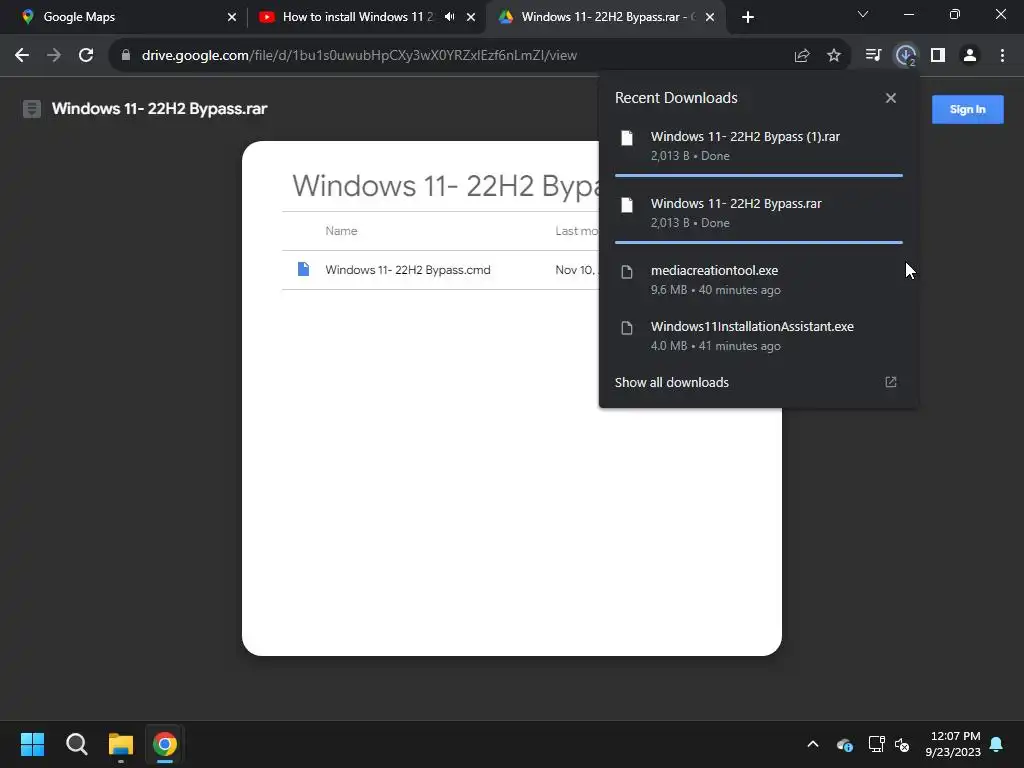Open a new tab with plus button

[748, 18]
